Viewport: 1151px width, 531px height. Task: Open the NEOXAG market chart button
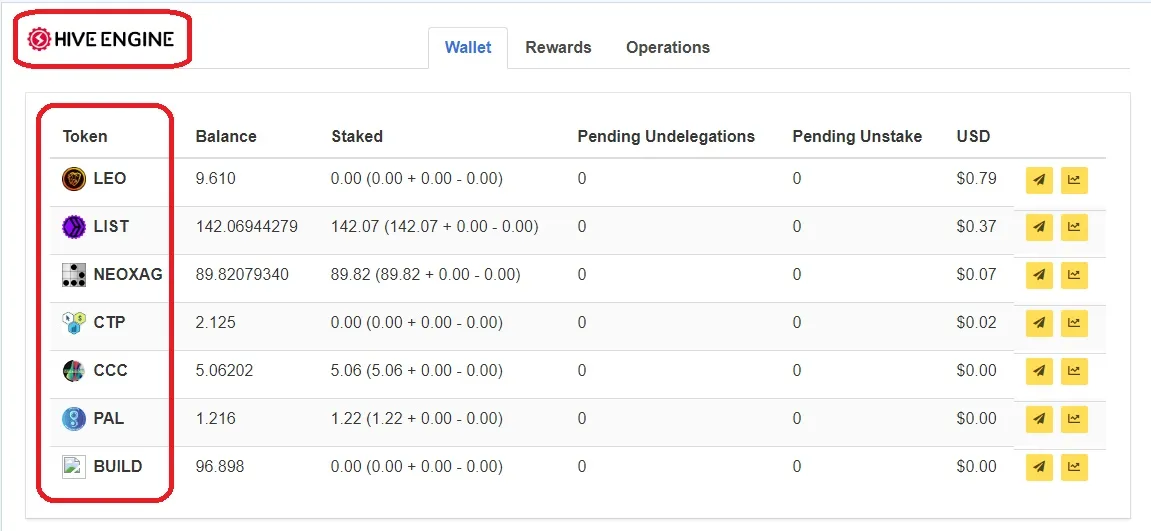[x=1074, y=275]
